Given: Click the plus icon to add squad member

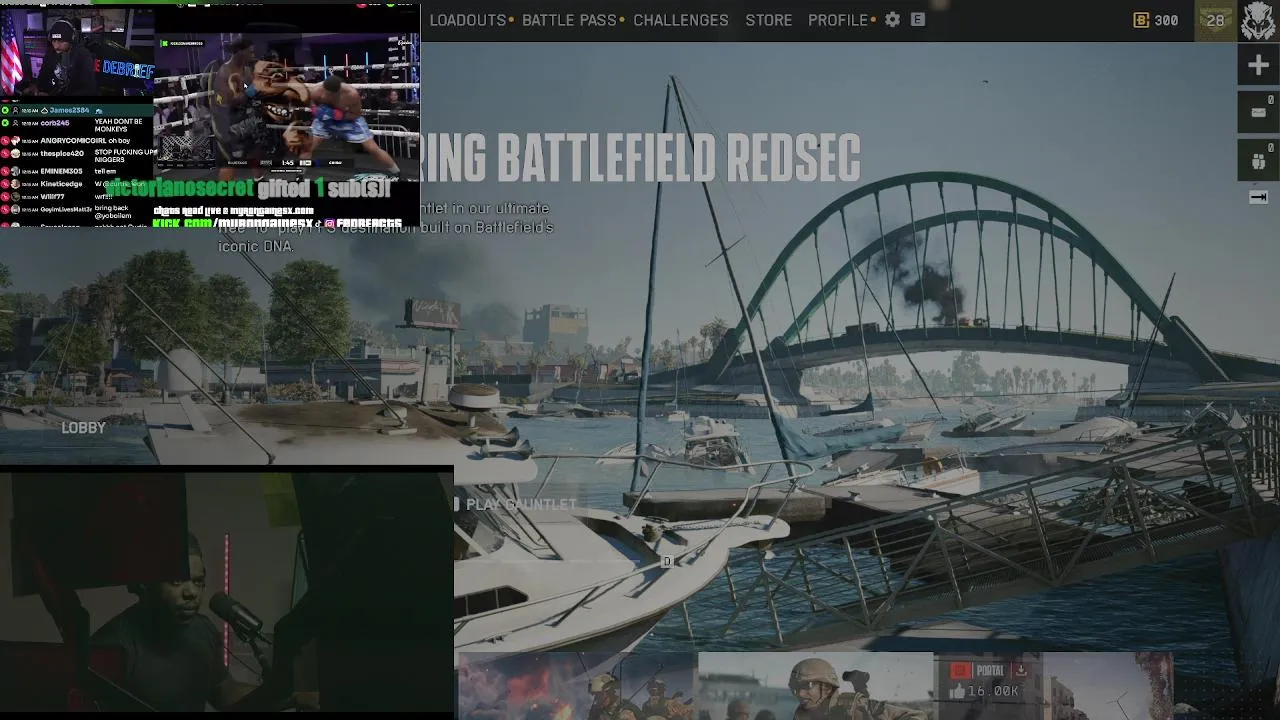Looking at the screenshot, I should 1258,65.
